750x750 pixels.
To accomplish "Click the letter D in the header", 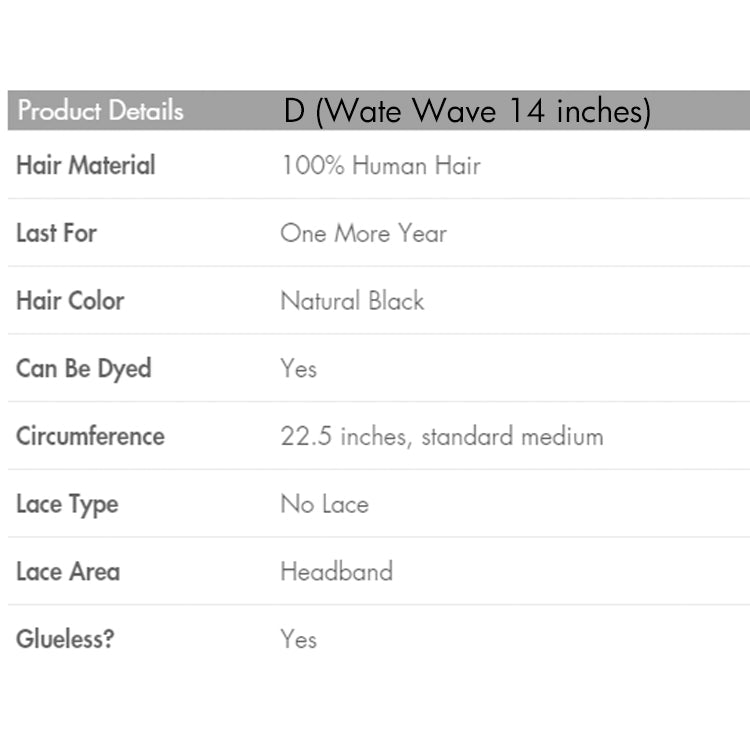I will [293, 111].
